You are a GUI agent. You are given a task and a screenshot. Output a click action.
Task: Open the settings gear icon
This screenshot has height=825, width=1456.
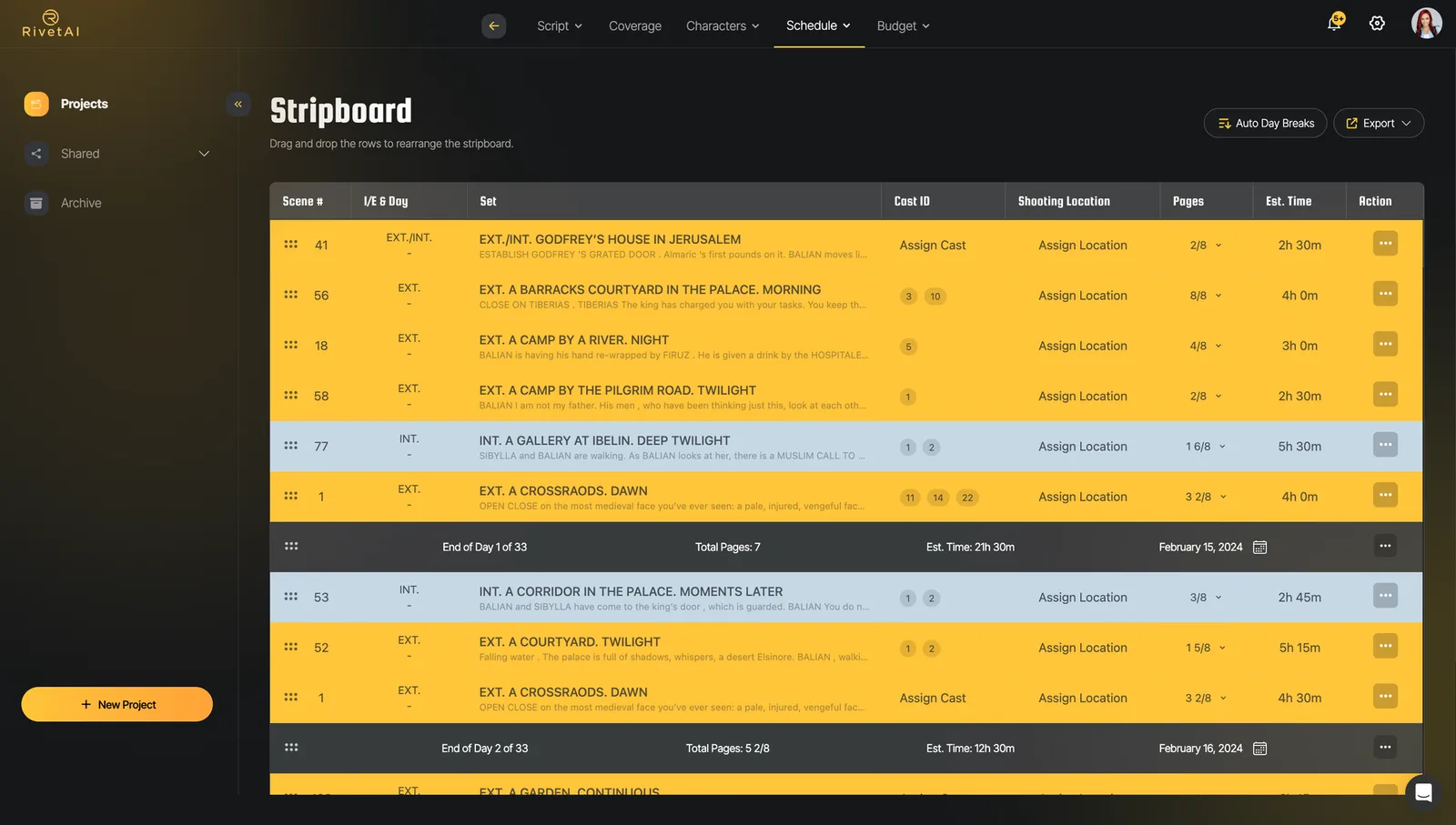click(x=1377, y=24)
